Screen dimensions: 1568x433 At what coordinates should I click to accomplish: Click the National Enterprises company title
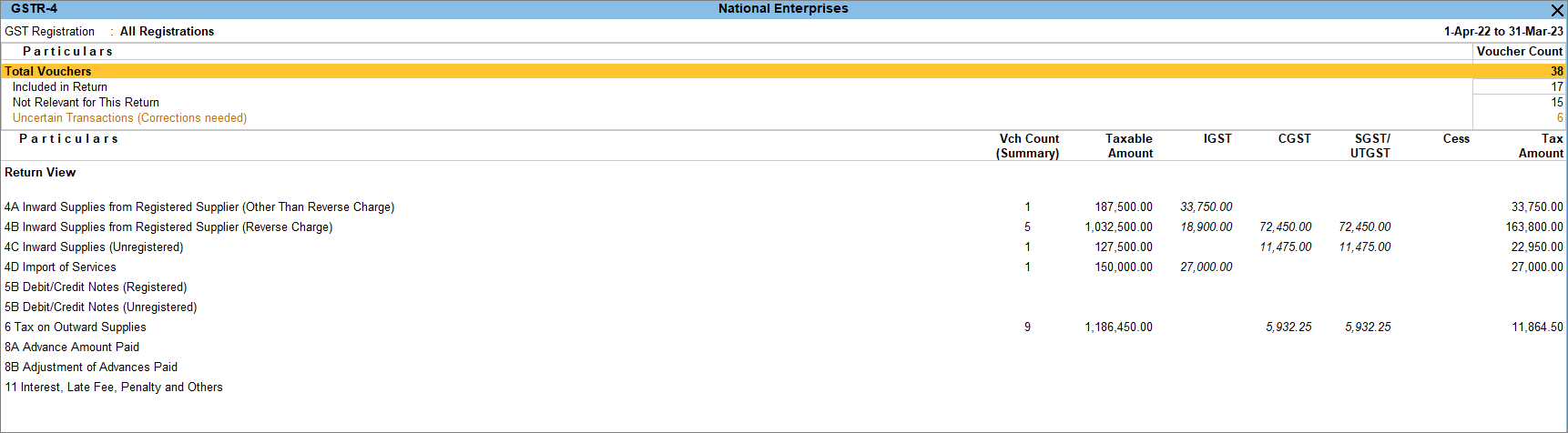pyautogui.click(x=783, y=9)
